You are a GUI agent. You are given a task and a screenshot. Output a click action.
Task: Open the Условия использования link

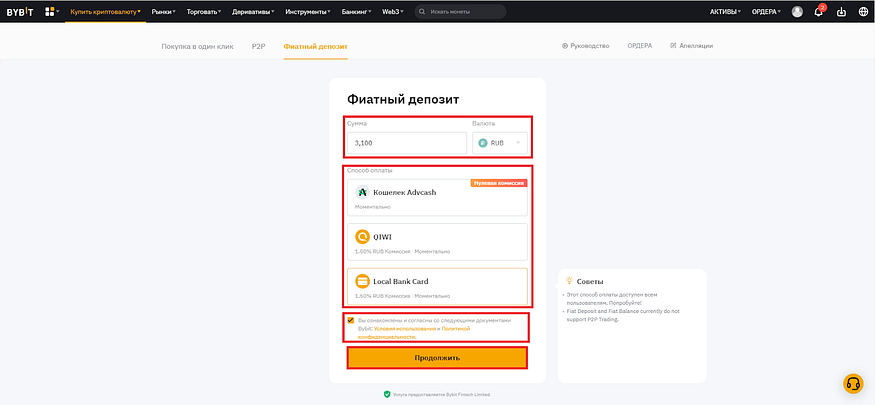(x=404, y=329)
